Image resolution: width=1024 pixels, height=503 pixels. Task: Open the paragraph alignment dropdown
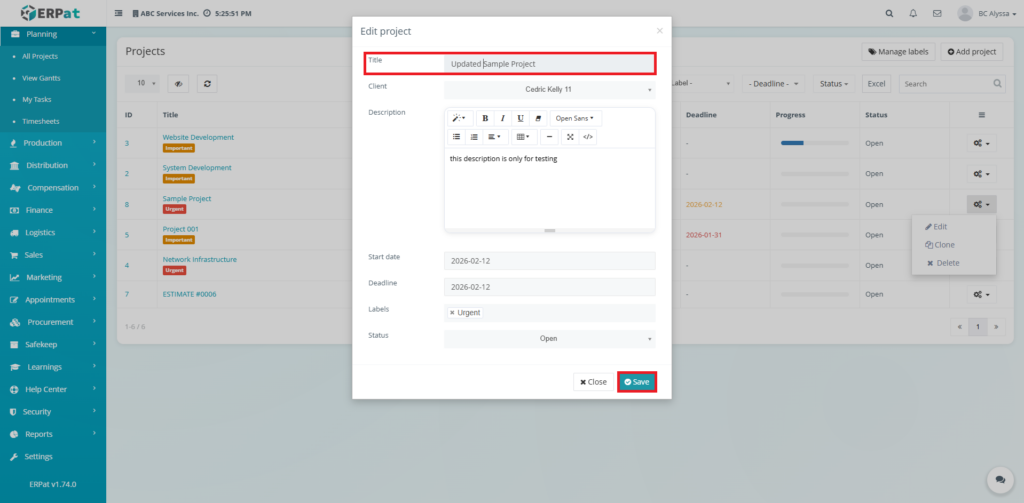coord(496,137)
